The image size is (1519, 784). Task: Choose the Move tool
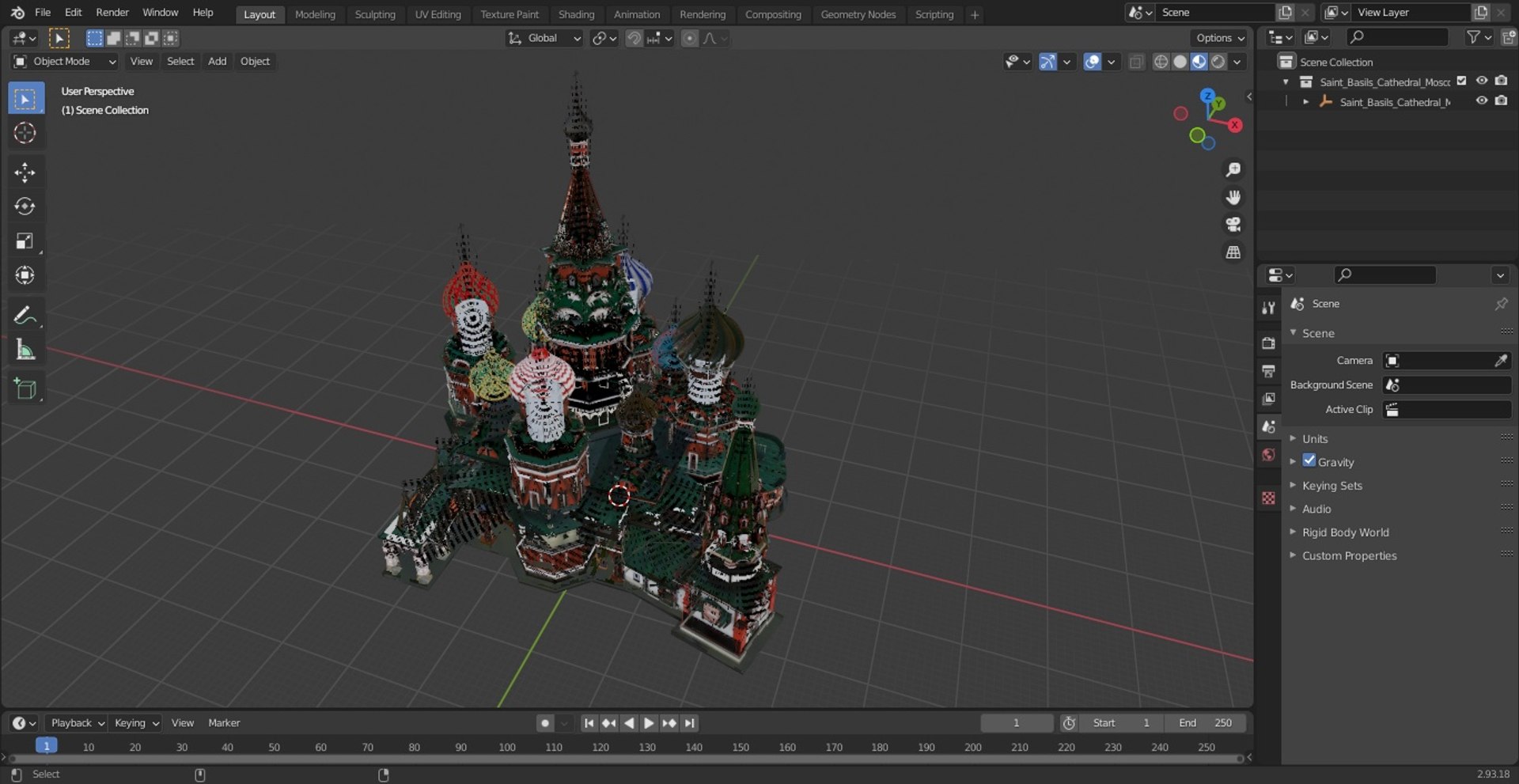click(x=25, y=172)
